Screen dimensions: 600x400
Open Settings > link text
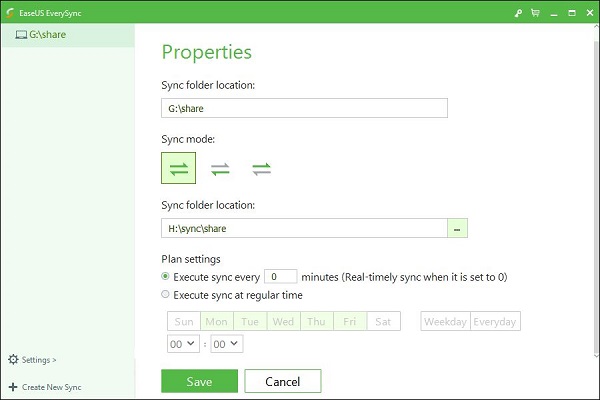39,360
